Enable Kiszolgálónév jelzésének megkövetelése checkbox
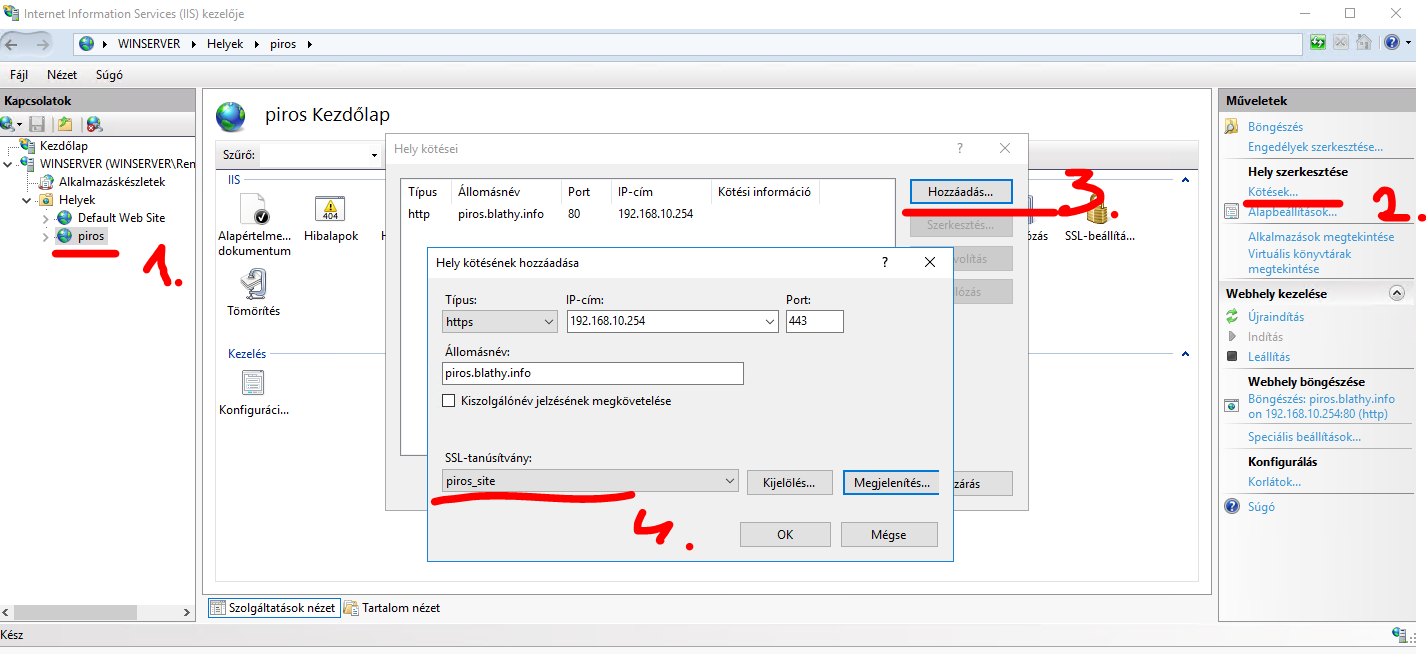The image size is (1426, 654). tap(449, 401)
